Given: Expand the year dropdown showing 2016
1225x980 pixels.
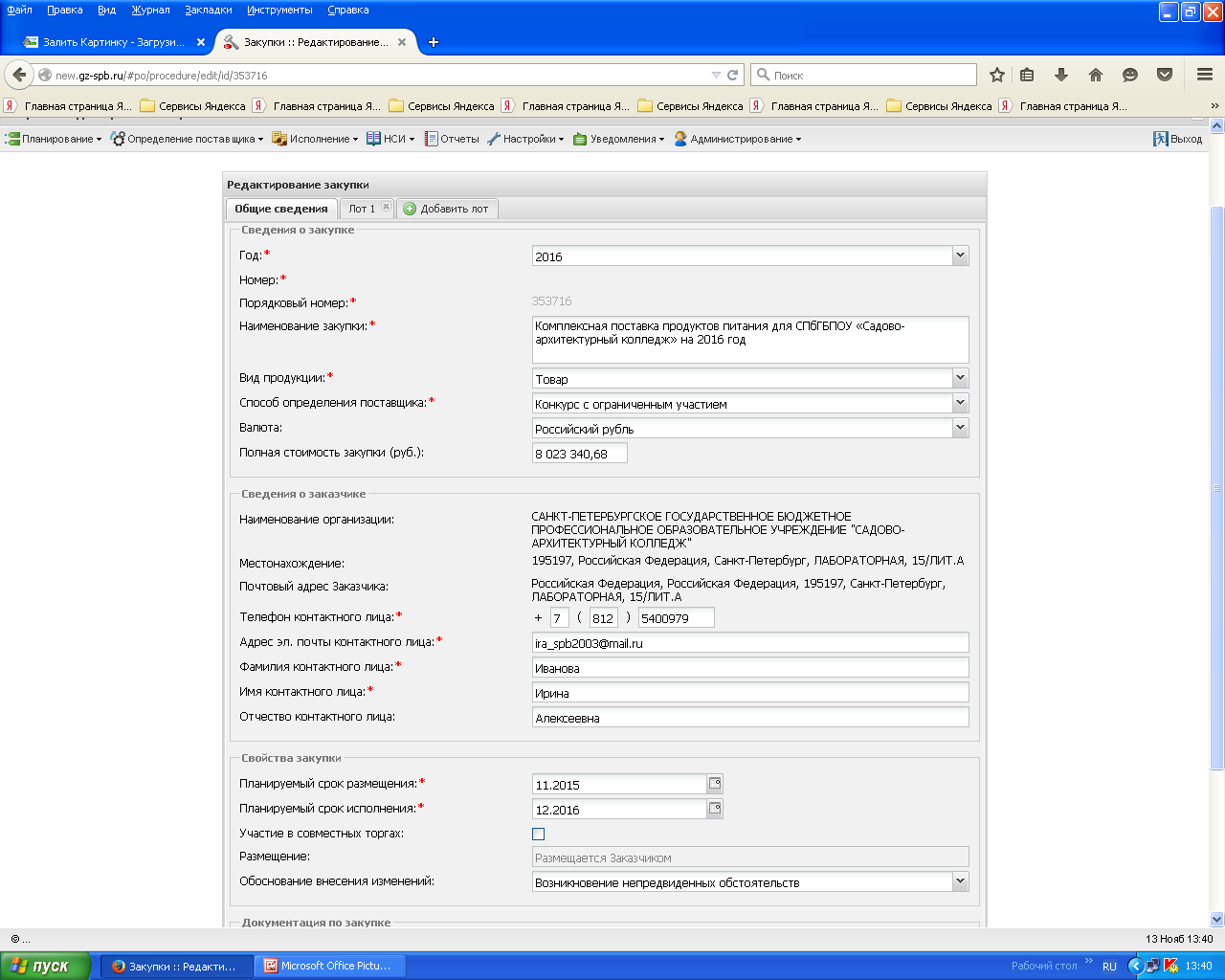Looking at the screenshot, I should tap(960, 256).
